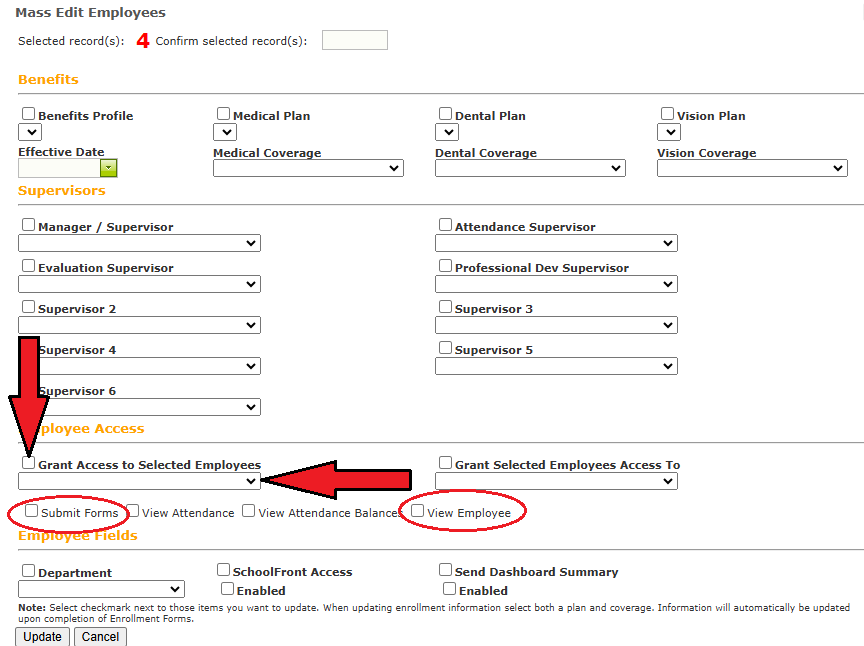Enable the View Attendance checkbox
This screenshot has height=646, width=864.
(x=133, y=511)
